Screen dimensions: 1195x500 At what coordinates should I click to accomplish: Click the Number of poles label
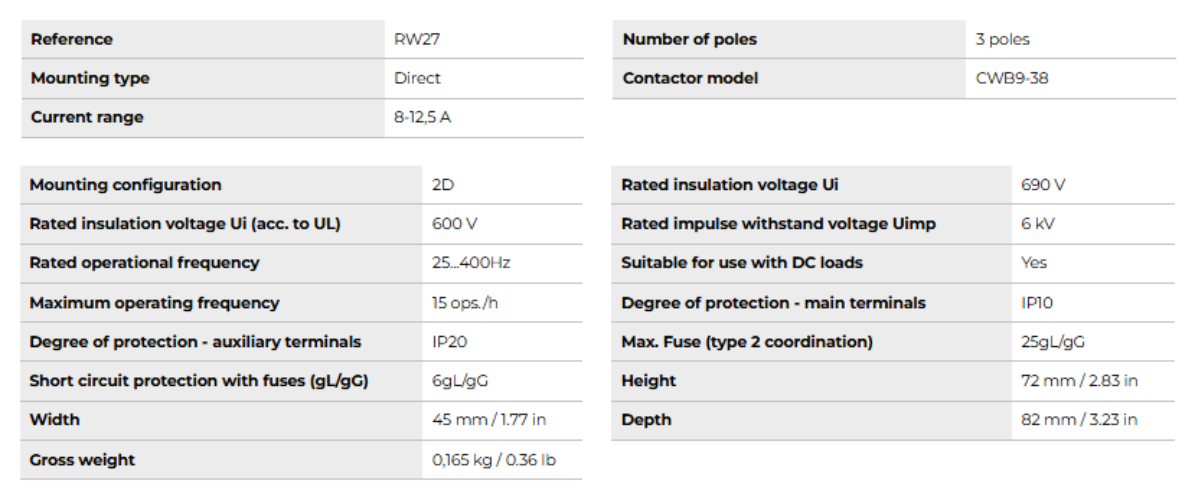click(x=690, y=40)
